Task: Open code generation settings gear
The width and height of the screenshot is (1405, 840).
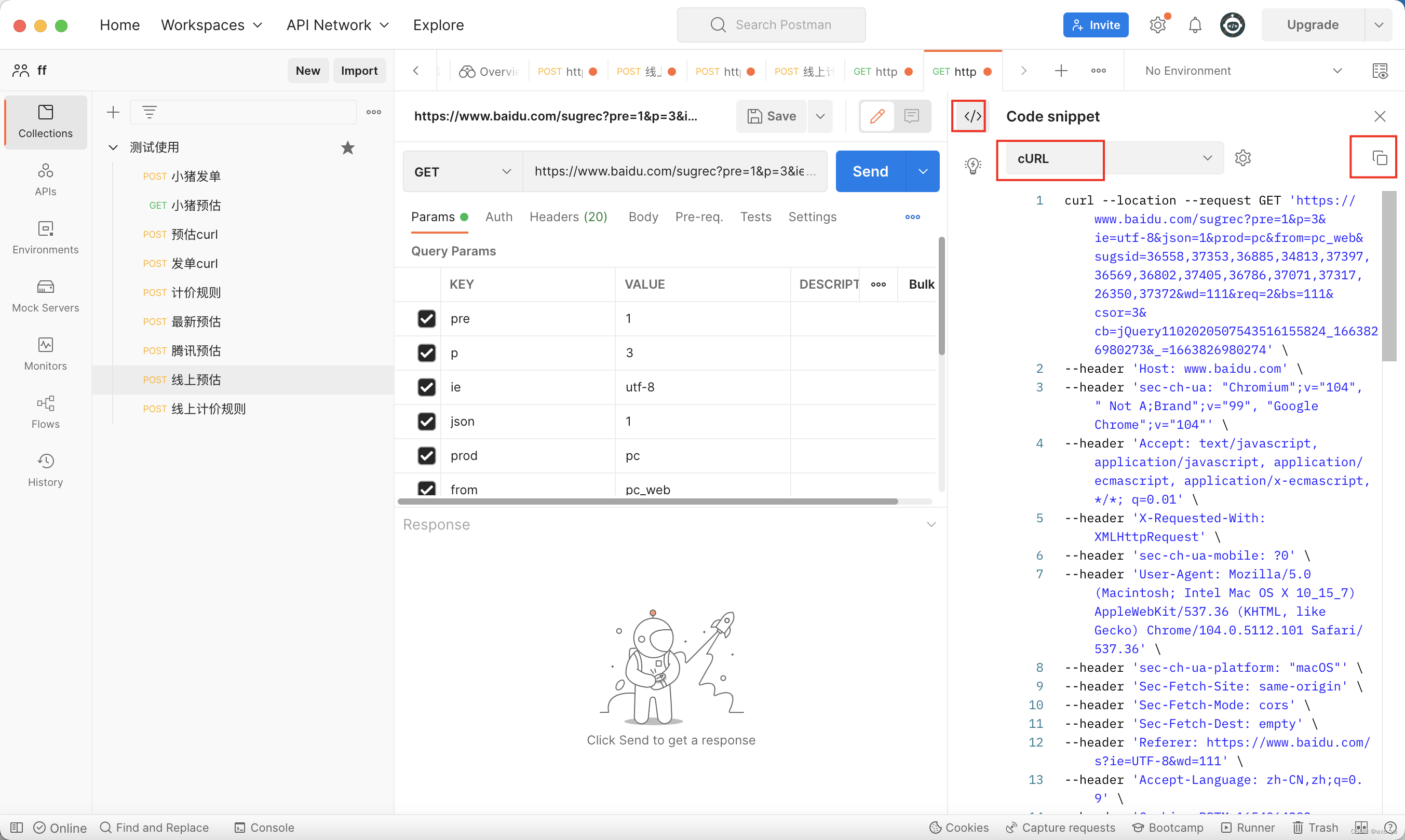Action: tap(1243, 158)
